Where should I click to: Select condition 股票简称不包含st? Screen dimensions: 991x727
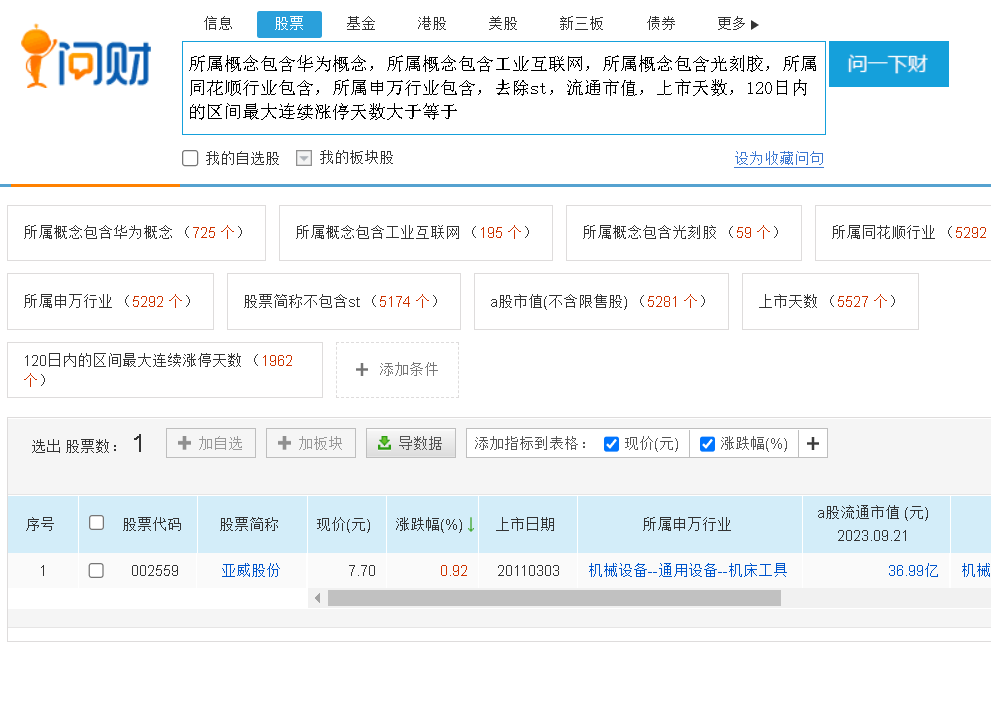[344, 302]
